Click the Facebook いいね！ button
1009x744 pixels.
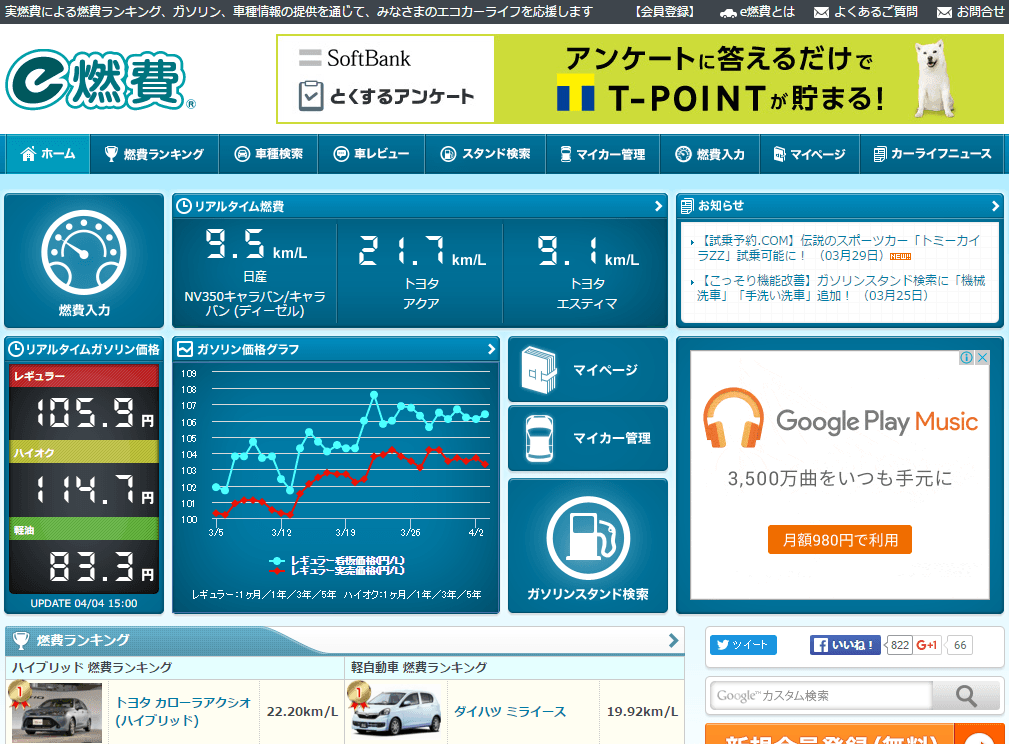(x=845, y=645)
